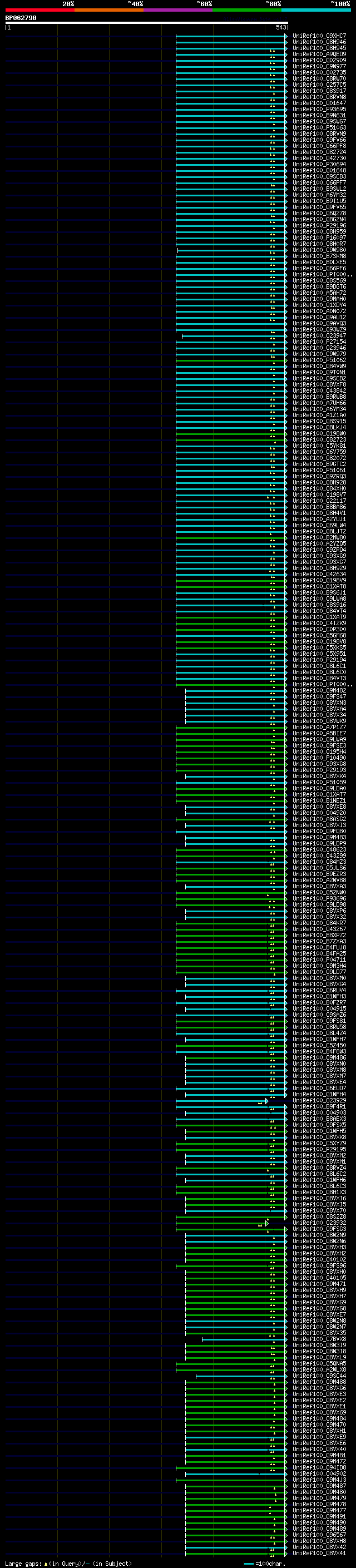Image resolution: width=356 pixels, height=1568 pixels.
Task: Click the cyan ~100% identity legend bar
Action: coord(316,10)
